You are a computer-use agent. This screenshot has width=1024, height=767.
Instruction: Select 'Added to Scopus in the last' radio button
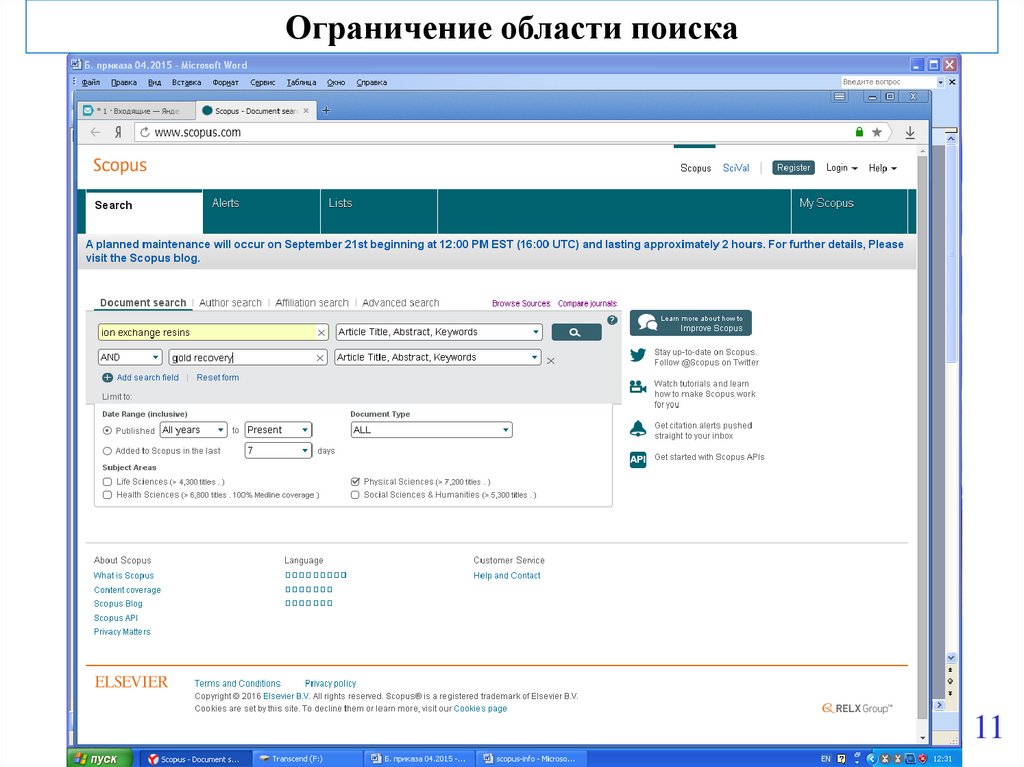pos(107,451)
